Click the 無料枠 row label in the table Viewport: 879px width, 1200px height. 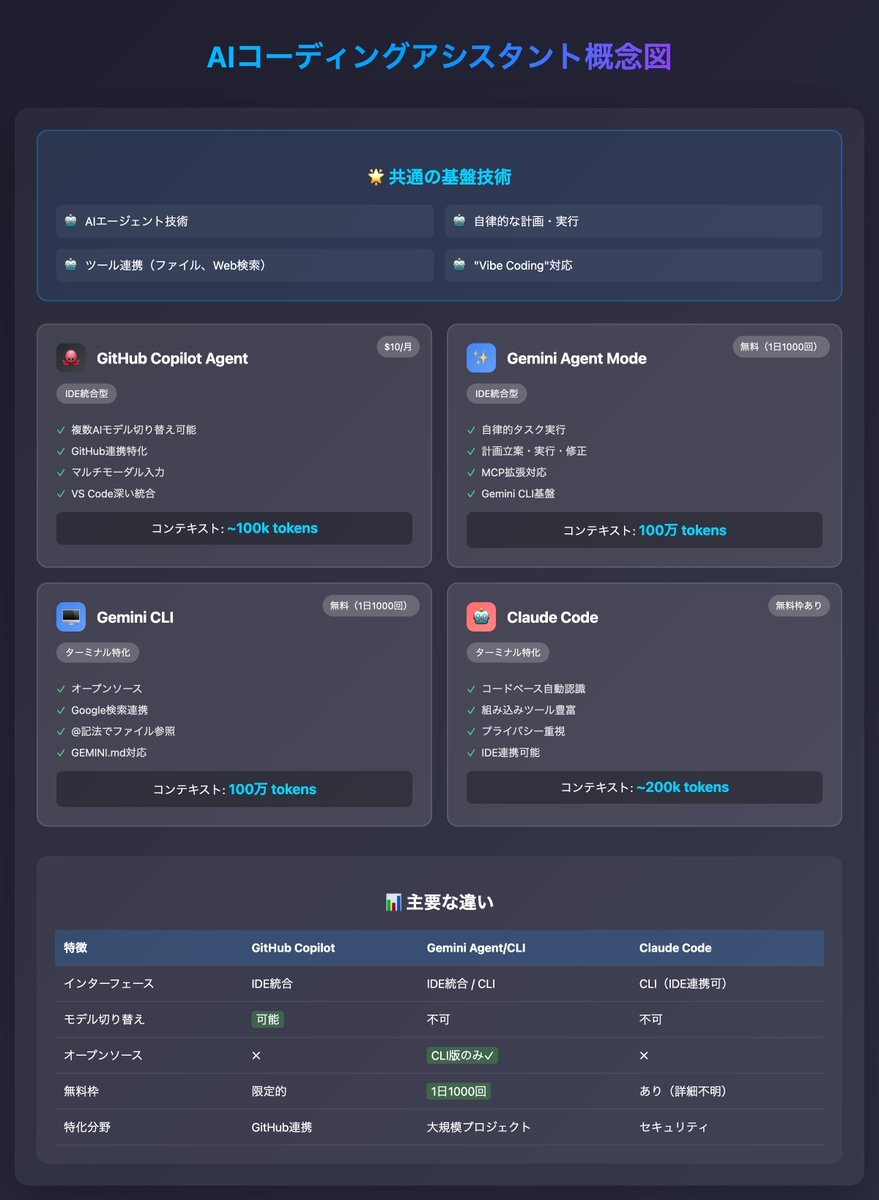point(82,1092)
